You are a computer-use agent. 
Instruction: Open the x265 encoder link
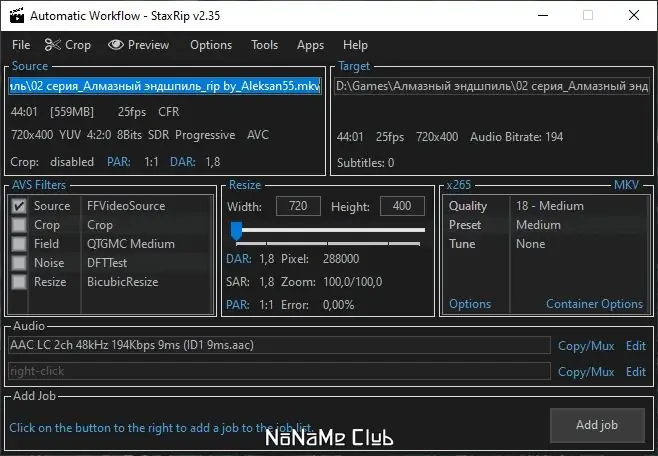point(458,185)
